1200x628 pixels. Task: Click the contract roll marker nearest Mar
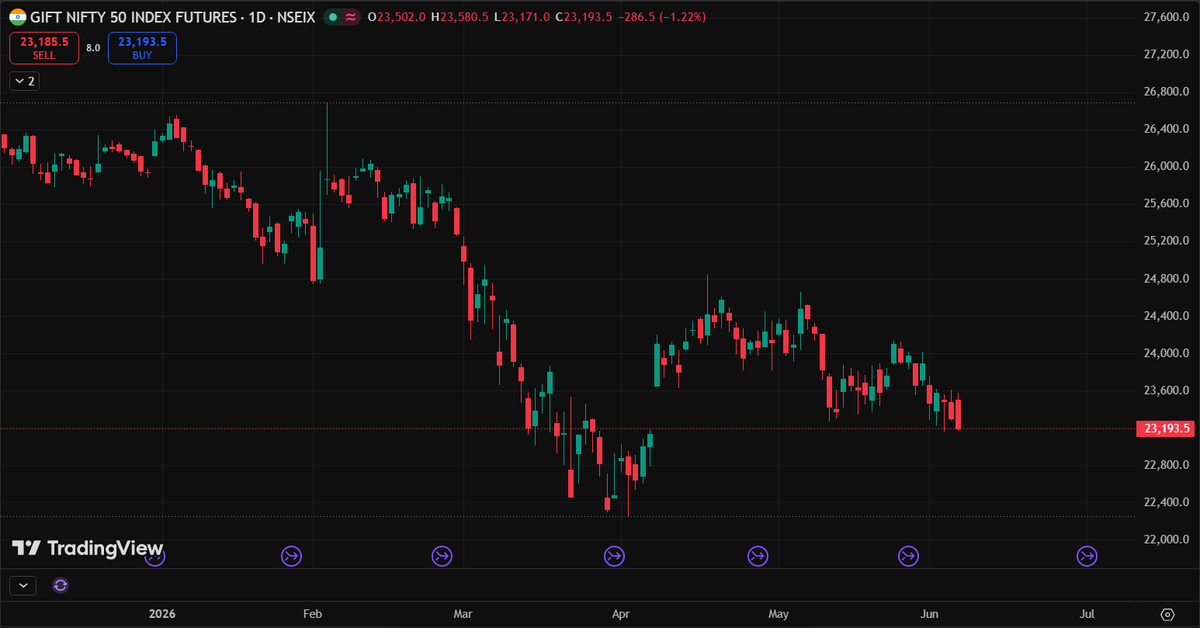coord(442,555)
